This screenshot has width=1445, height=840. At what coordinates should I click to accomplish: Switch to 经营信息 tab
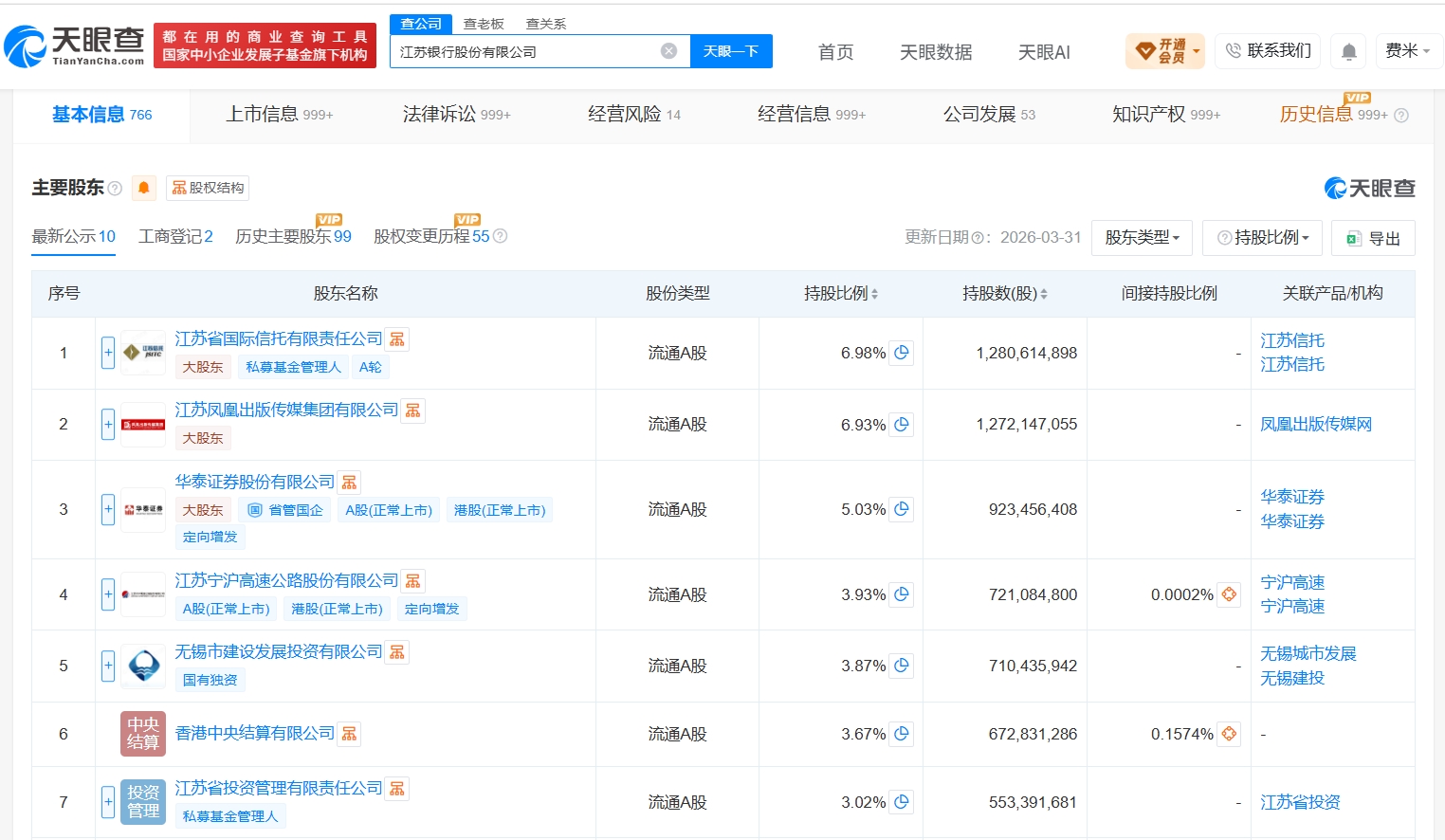click(811, 115)
